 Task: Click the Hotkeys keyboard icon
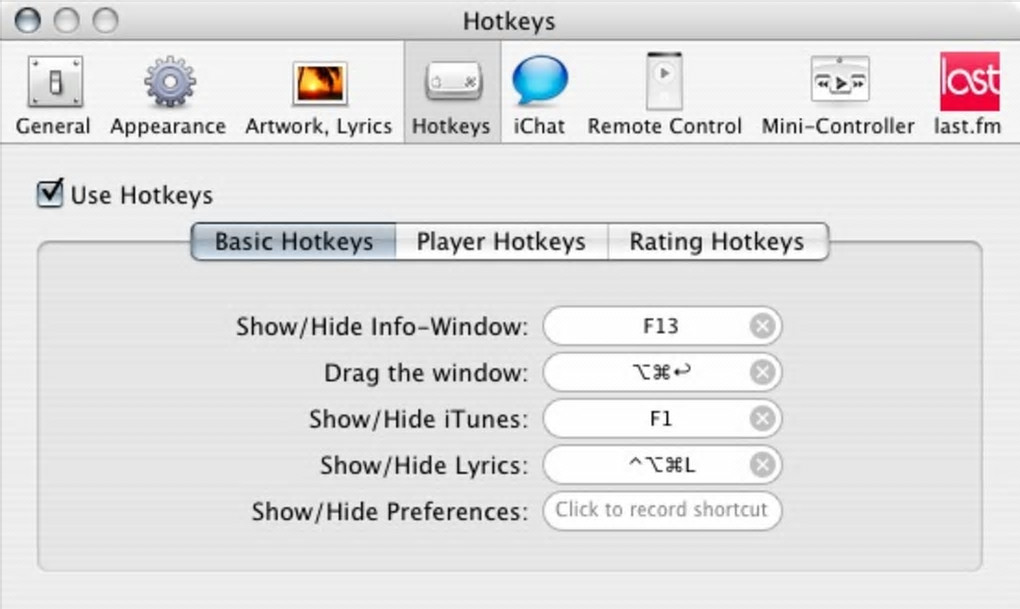point(452,84)
